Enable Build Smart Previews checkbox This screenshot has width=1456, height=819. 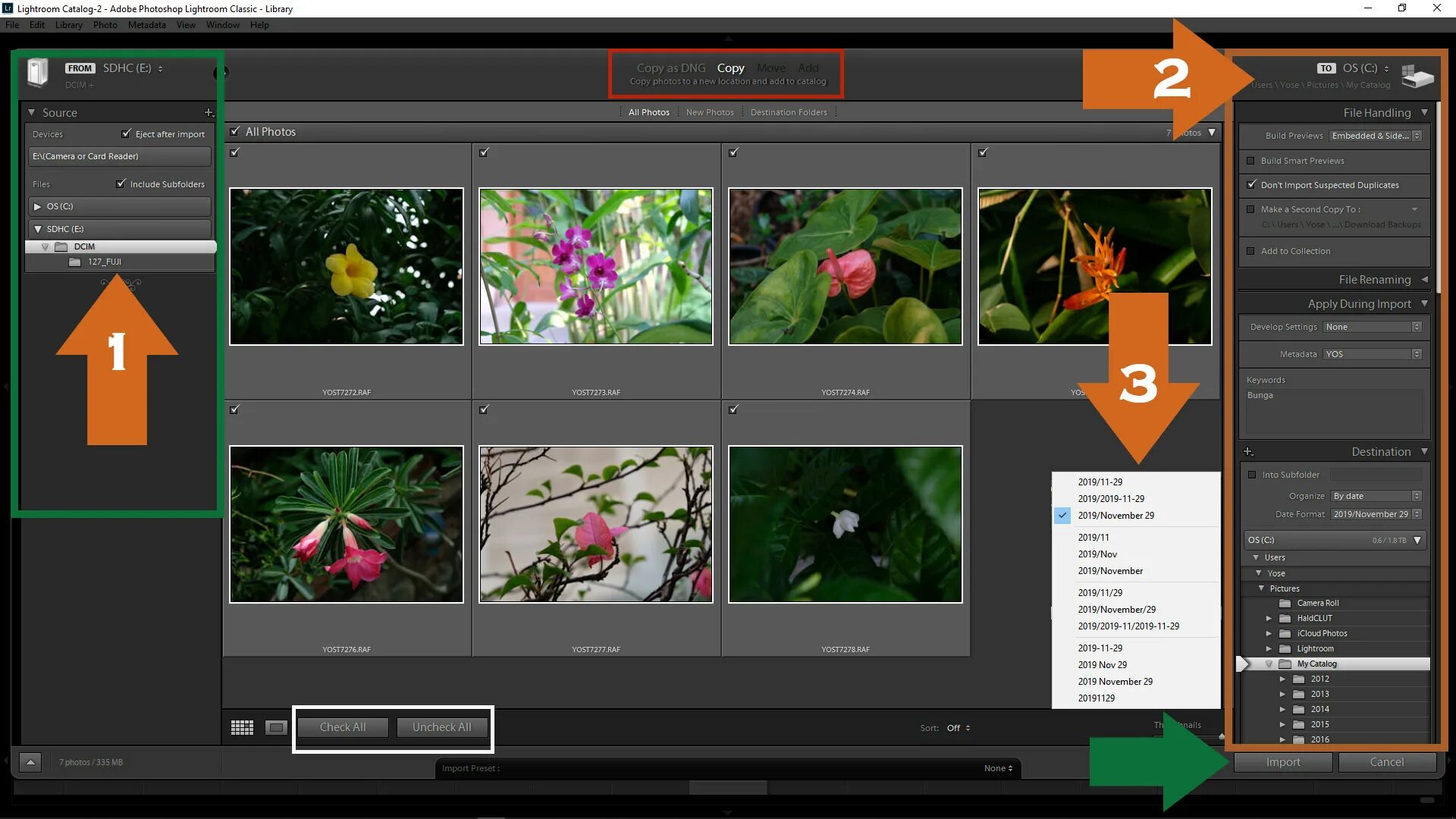[x=1250, y=161]
